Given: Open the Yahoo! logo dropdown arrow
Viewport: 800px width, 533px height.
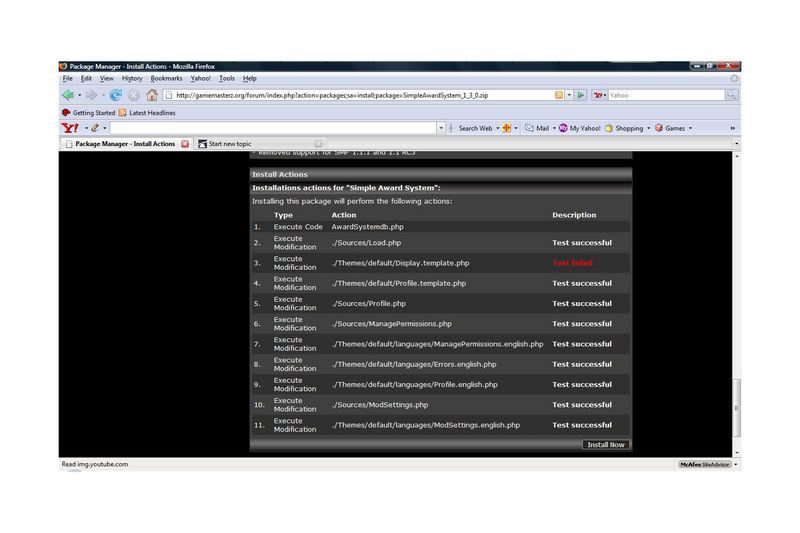Looking at the screenshot, I should click(x=86, y=129).
